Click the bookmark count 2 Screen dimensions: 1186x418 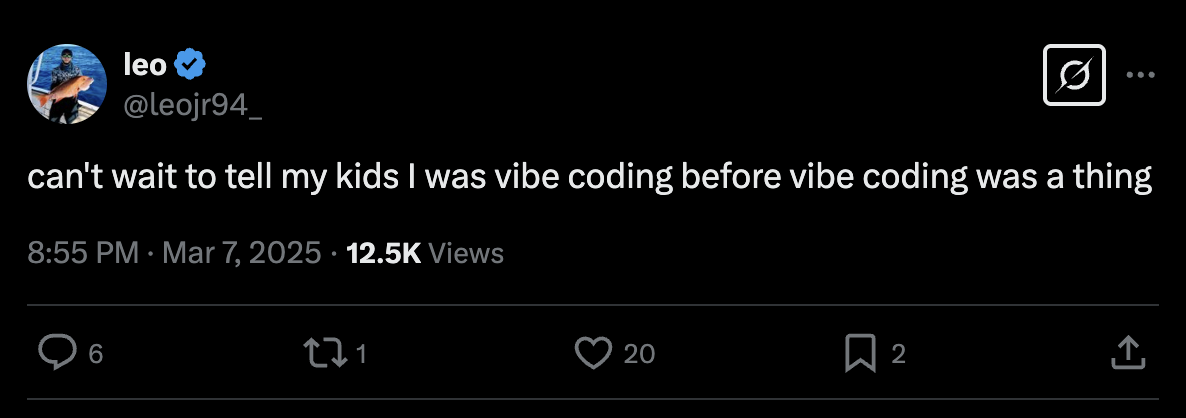(898, 354)
